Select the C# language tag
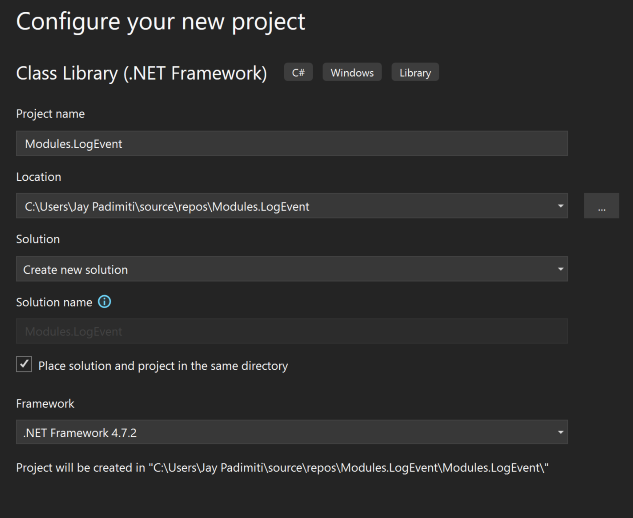The height and width of the screenshot is (518, 633). (x=298, y=72)
